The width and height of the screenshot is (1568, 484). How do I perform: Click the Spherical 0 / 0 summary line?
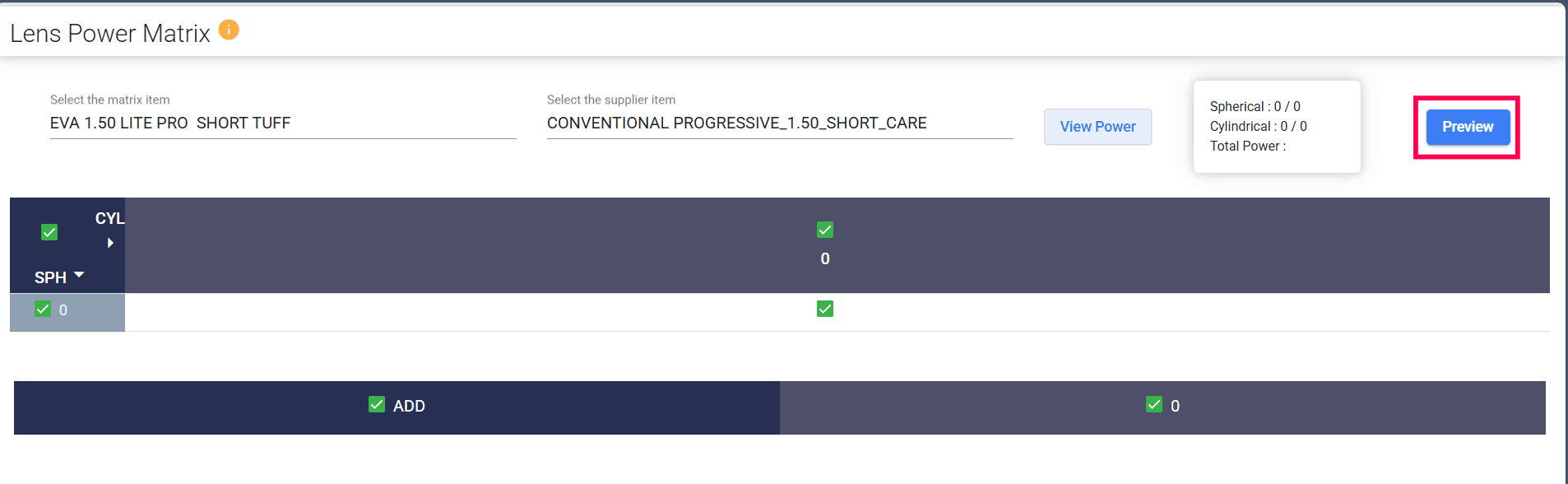pos(1255,106)
